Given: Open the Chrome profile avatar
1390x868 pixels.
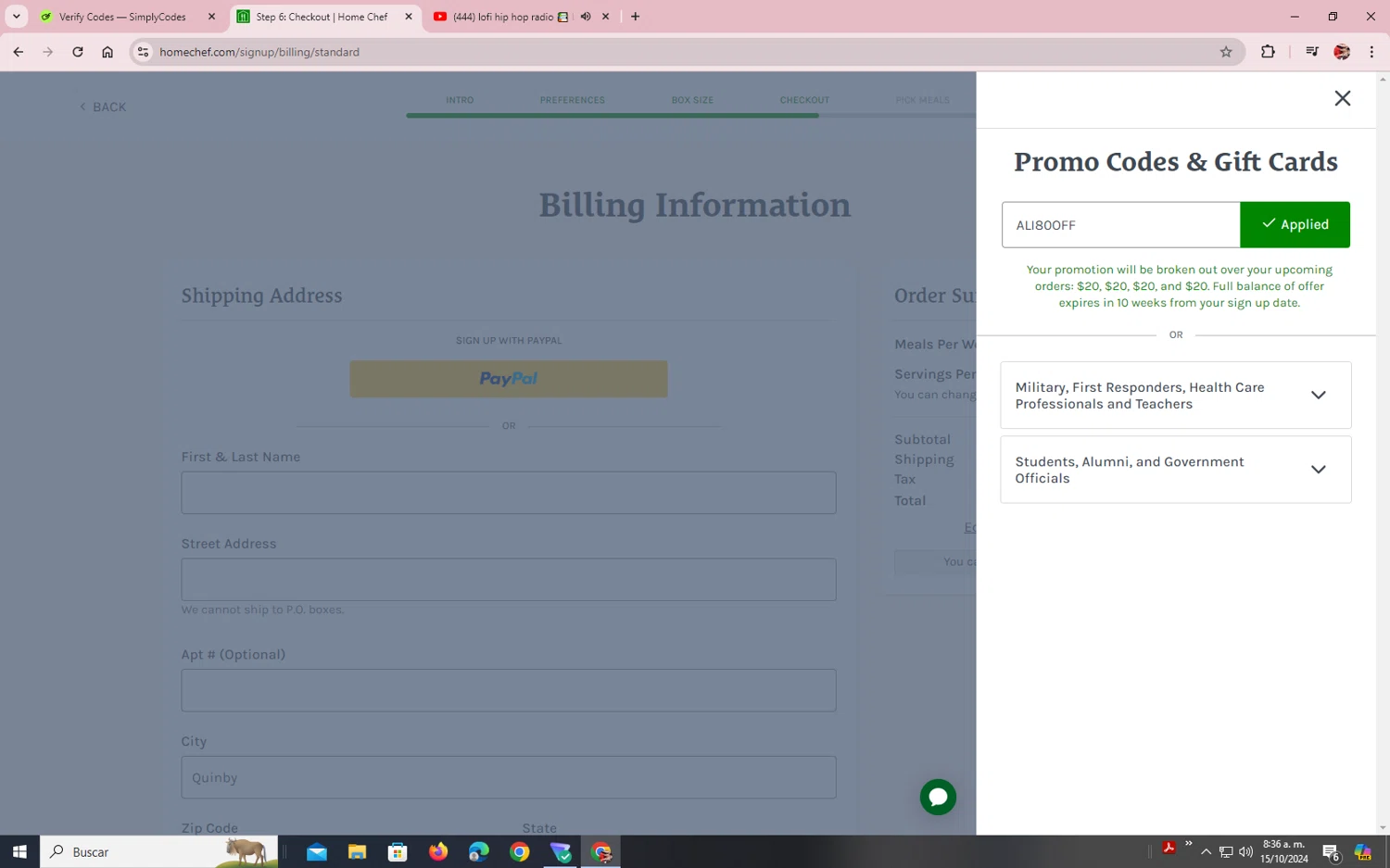Looking at the screenshot, I should pos(1342,52).
